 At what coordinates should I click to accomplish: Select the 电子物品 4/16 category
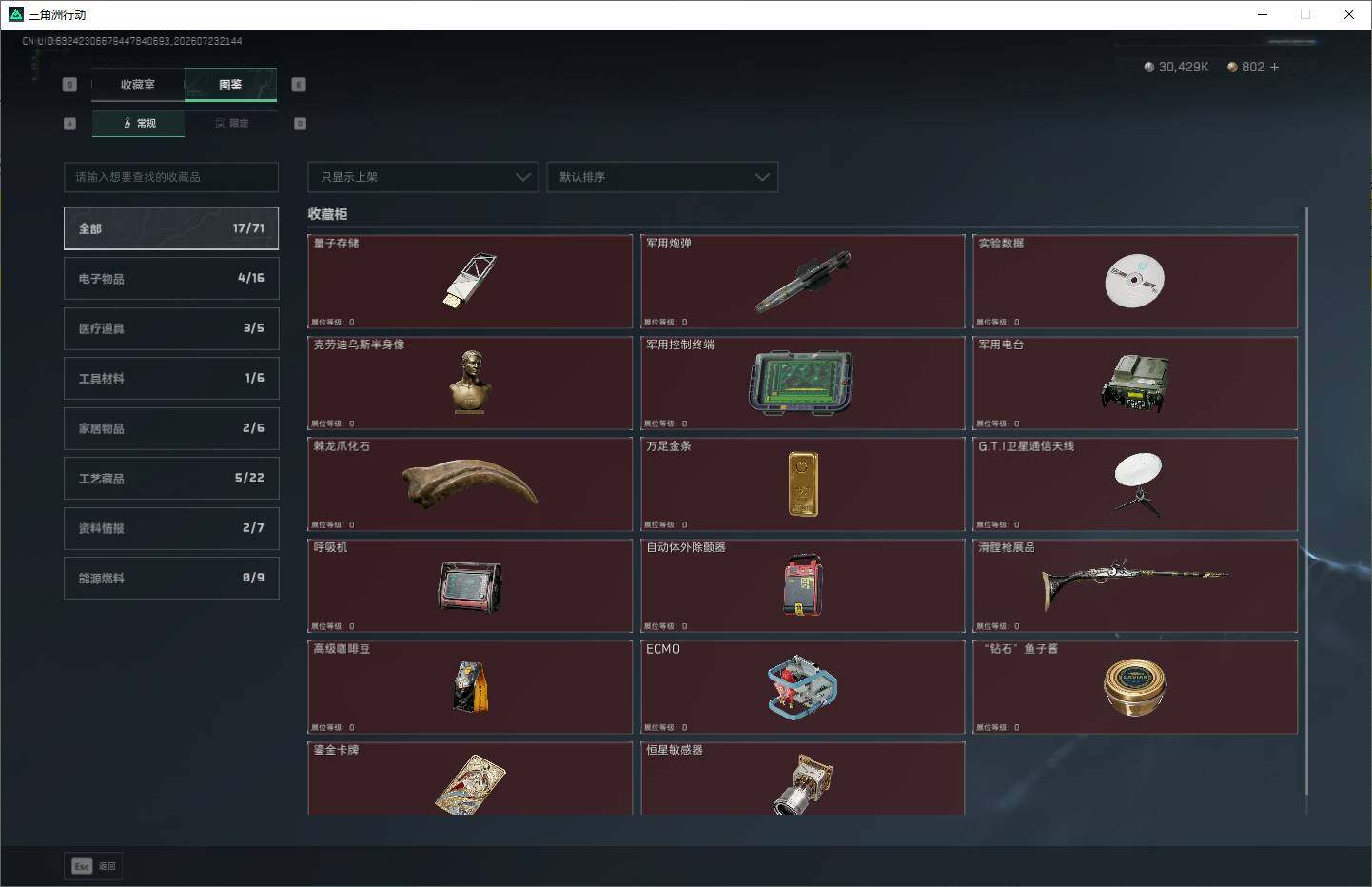(171, 278)
